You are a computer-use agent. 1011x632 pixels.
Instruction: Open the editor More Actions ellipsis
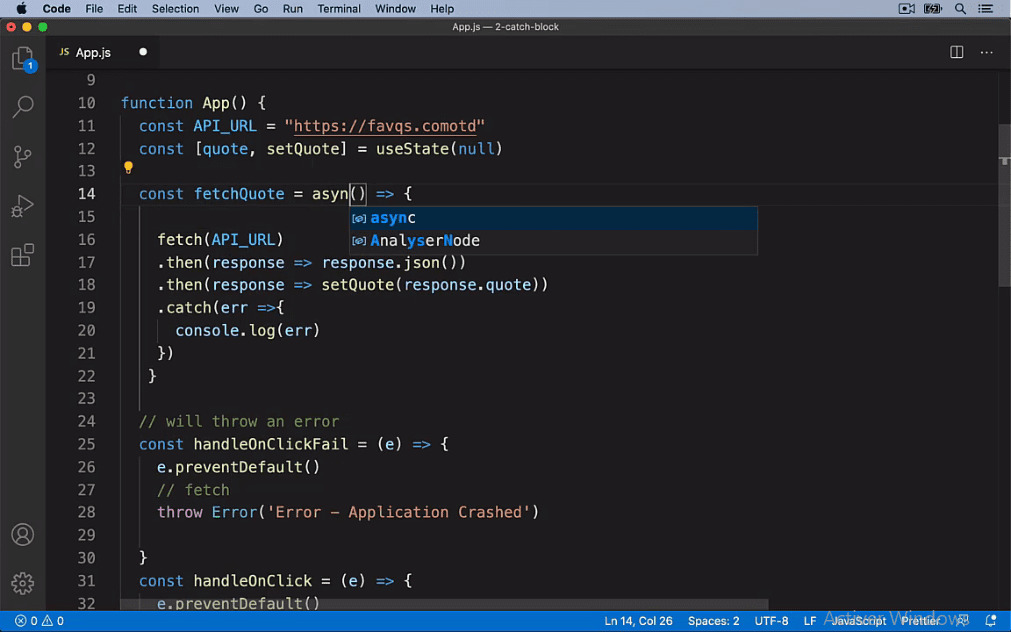[x=986, y=52]
